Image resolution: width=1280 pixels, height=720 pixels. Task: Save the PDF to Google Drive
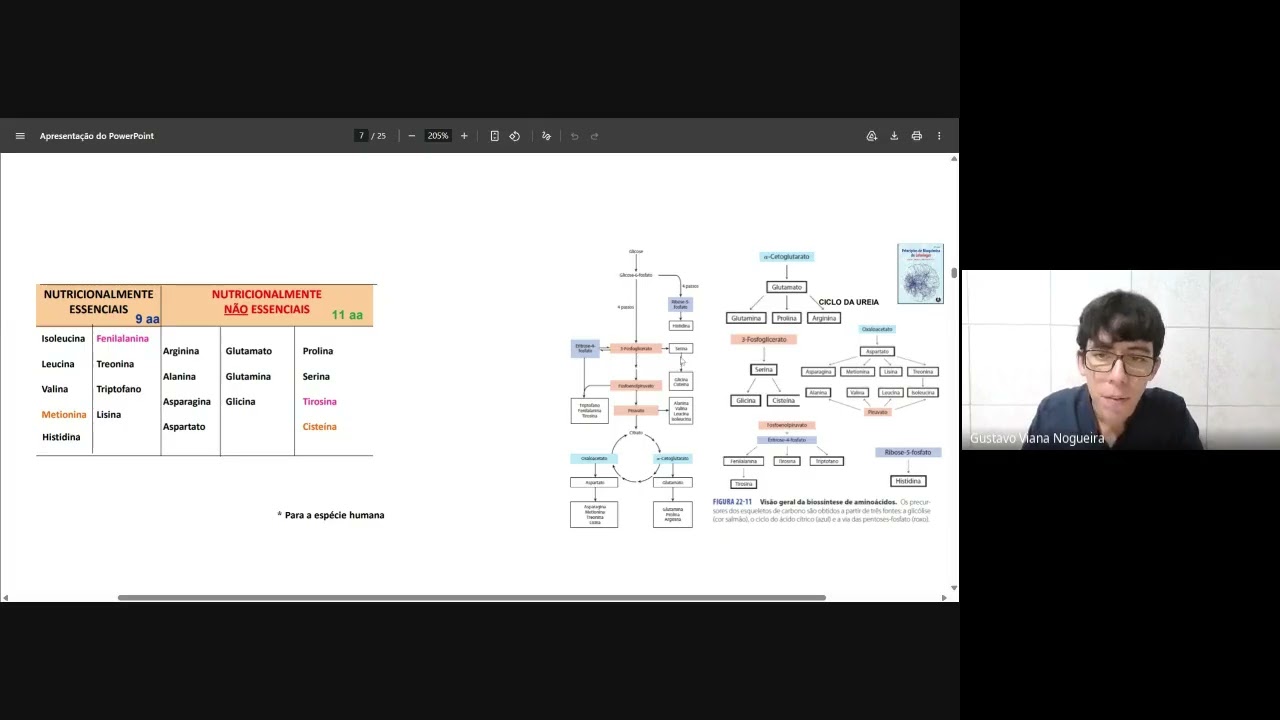click(x=872, y=136)
